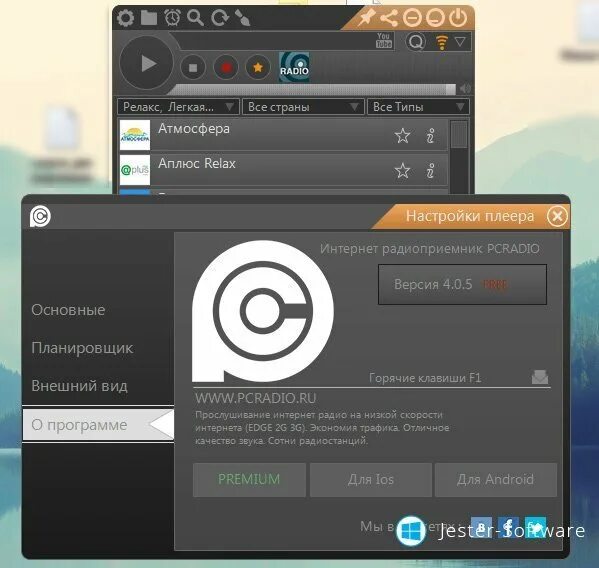Favorite Атмосфера station with its star

(x=403, y=136)
